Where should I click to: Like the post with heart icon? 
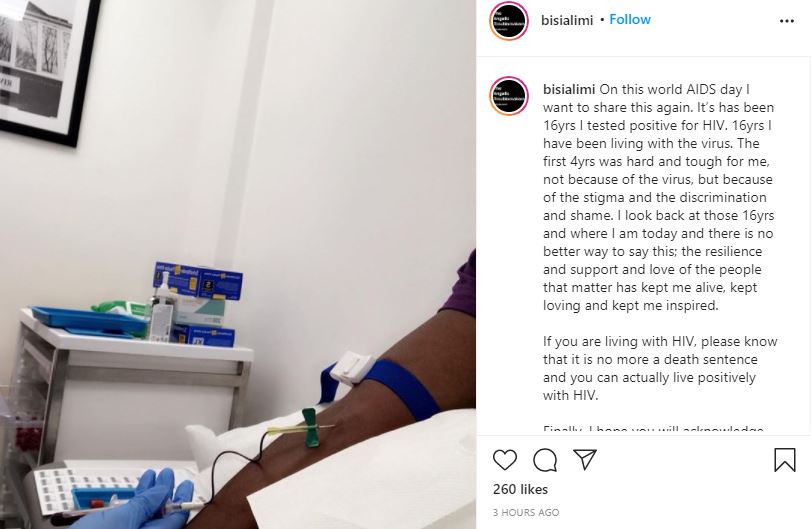point(505,459)
